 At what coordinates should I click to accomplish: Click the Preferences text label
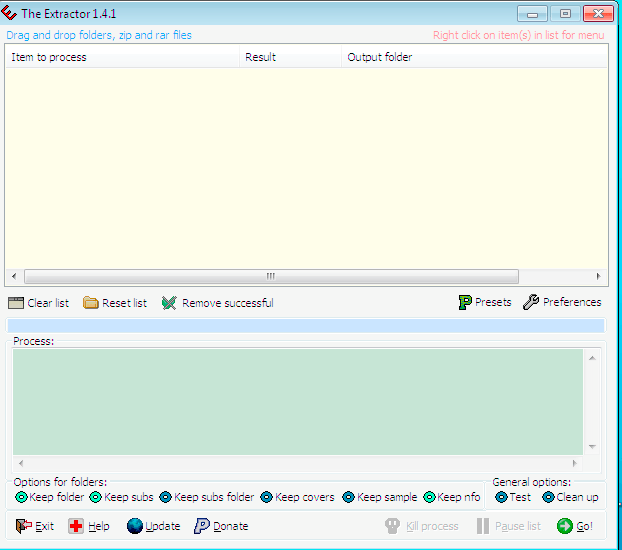tap(572, 302)
